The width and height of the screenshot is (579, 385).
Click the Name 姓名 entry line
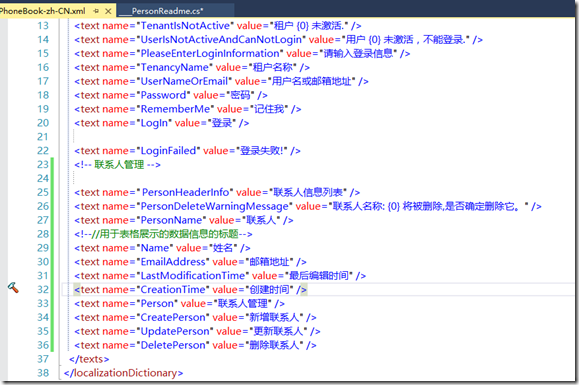pyautogui.click(x=162, y=248)
